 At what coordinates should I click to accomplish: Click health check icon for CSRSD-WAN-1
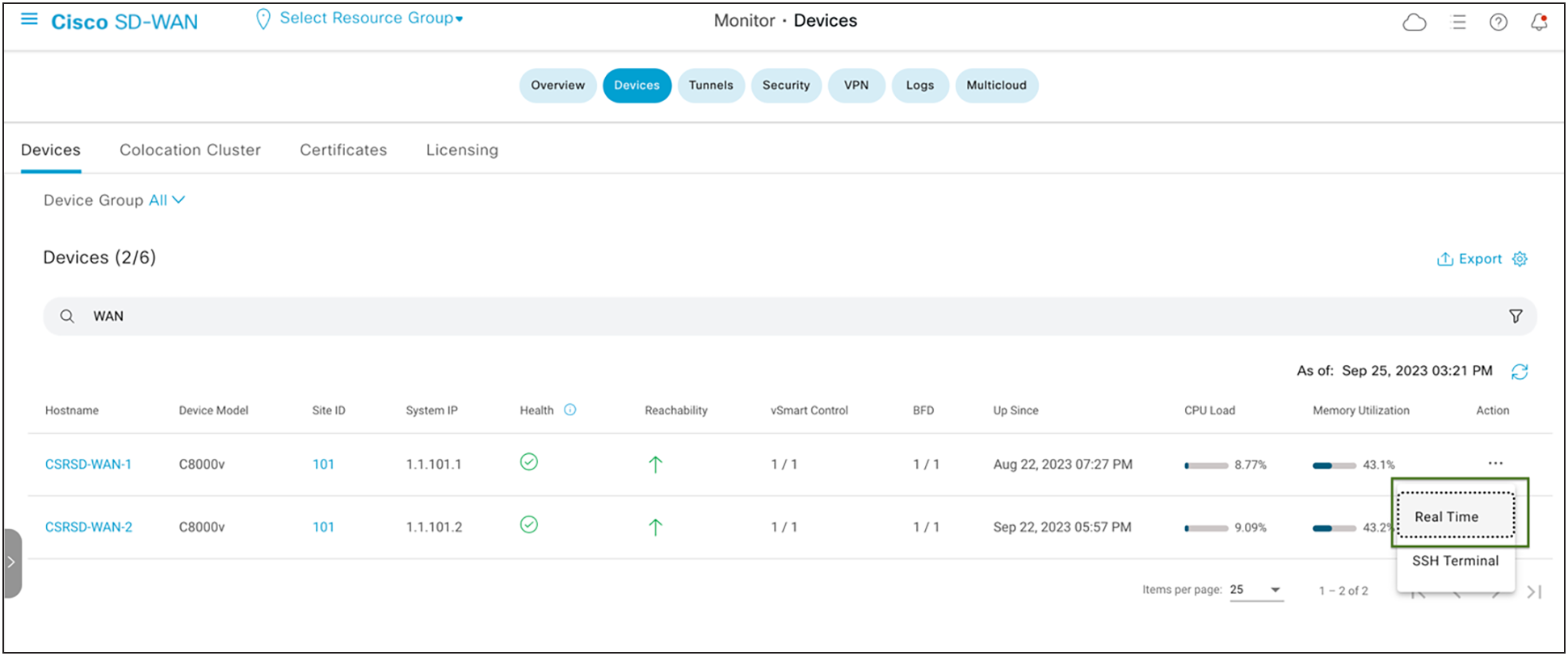pos(529,462)
